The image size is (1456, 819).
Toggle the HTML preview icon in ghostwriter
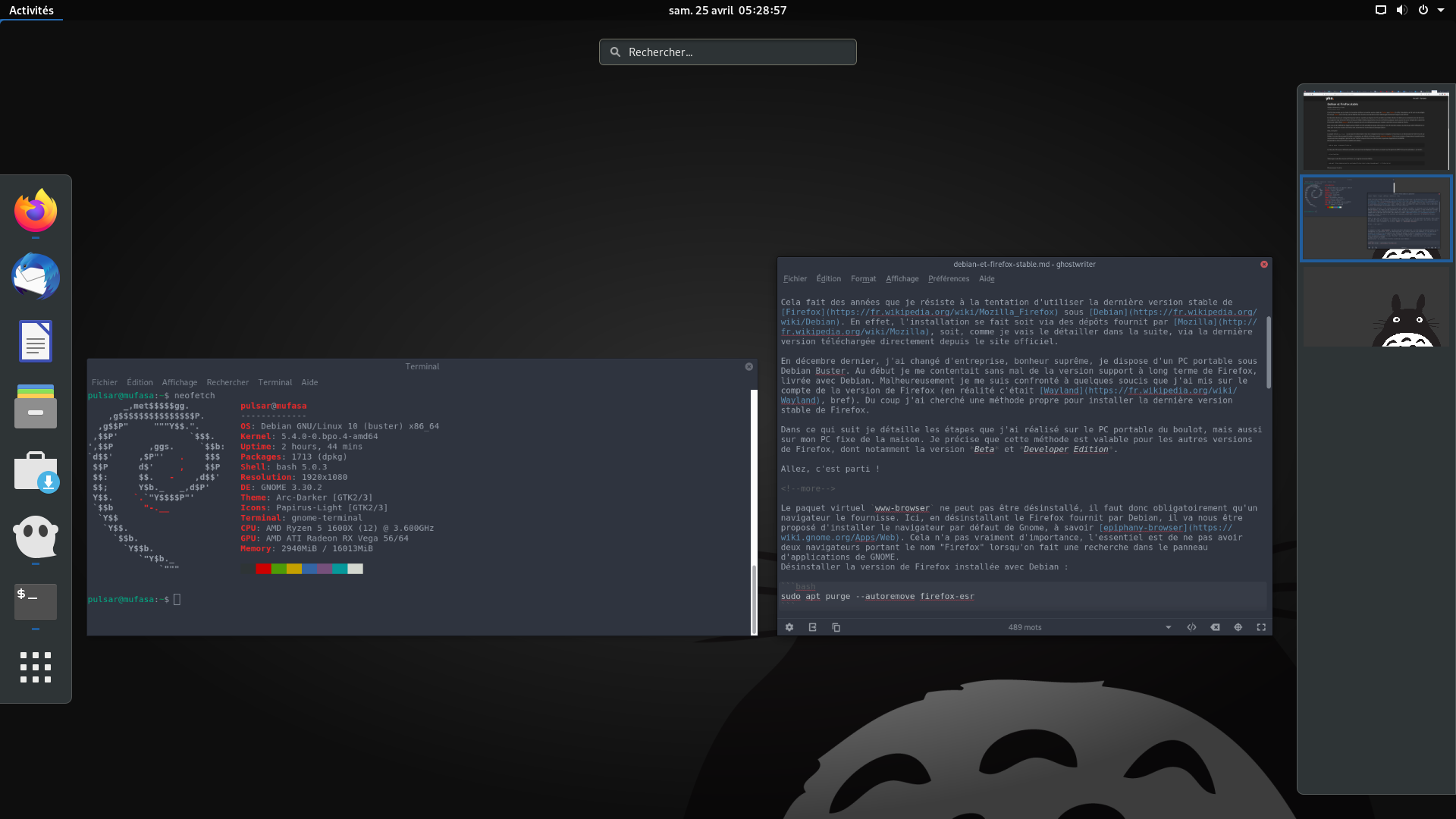coord(1192,627)
